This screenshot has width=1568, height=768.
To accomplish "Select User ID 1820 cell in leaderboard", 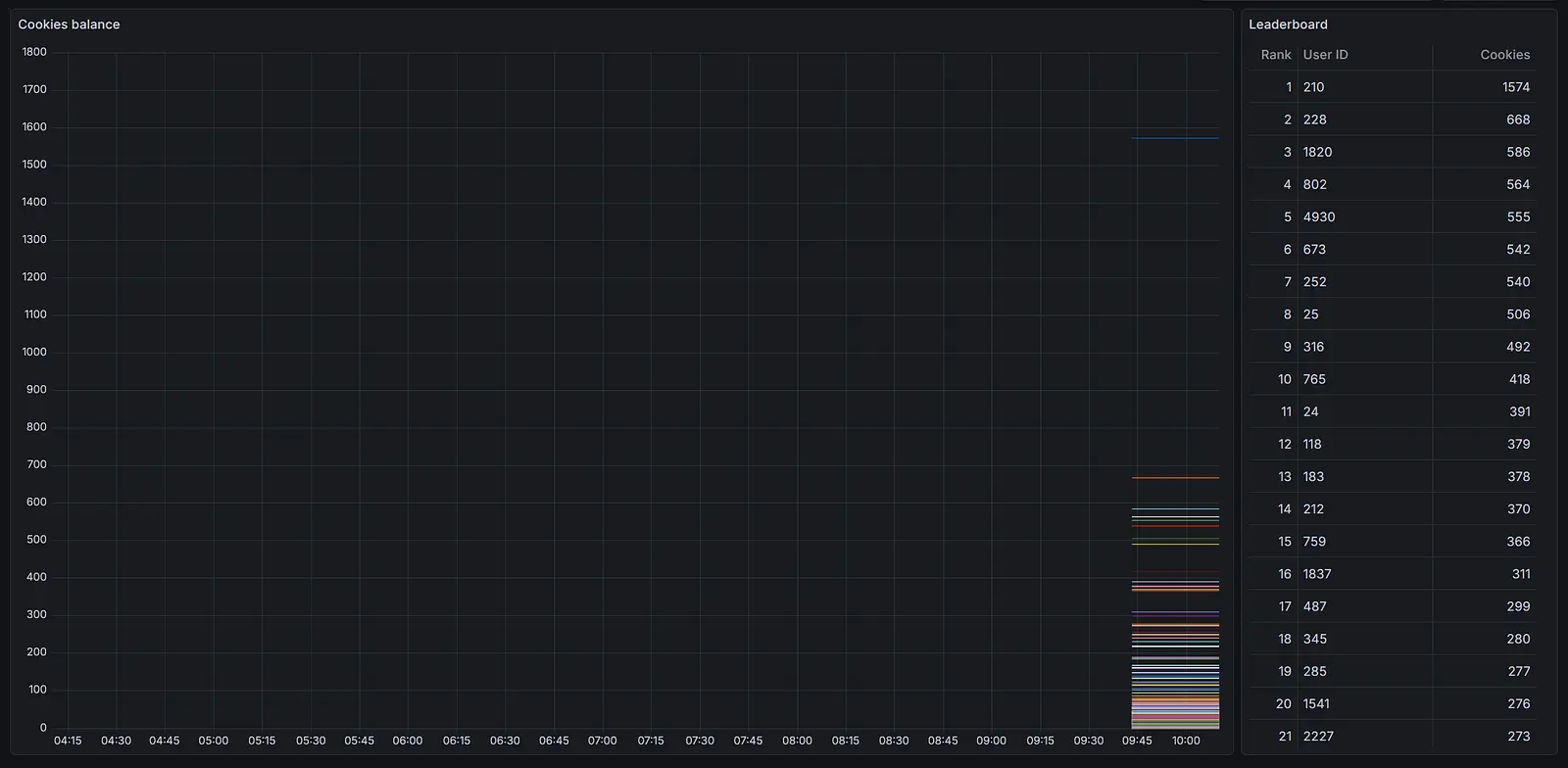I will [1364, 152].
